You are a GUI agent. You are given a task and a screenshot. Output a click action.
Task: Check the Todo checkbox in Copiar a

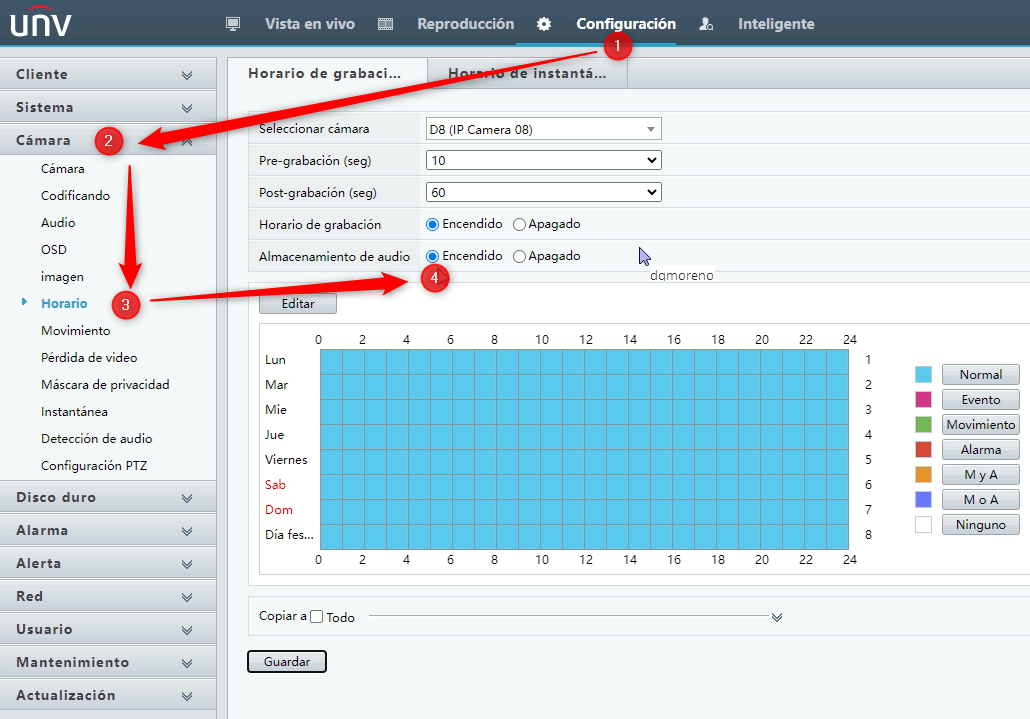[x=315, y=617]
